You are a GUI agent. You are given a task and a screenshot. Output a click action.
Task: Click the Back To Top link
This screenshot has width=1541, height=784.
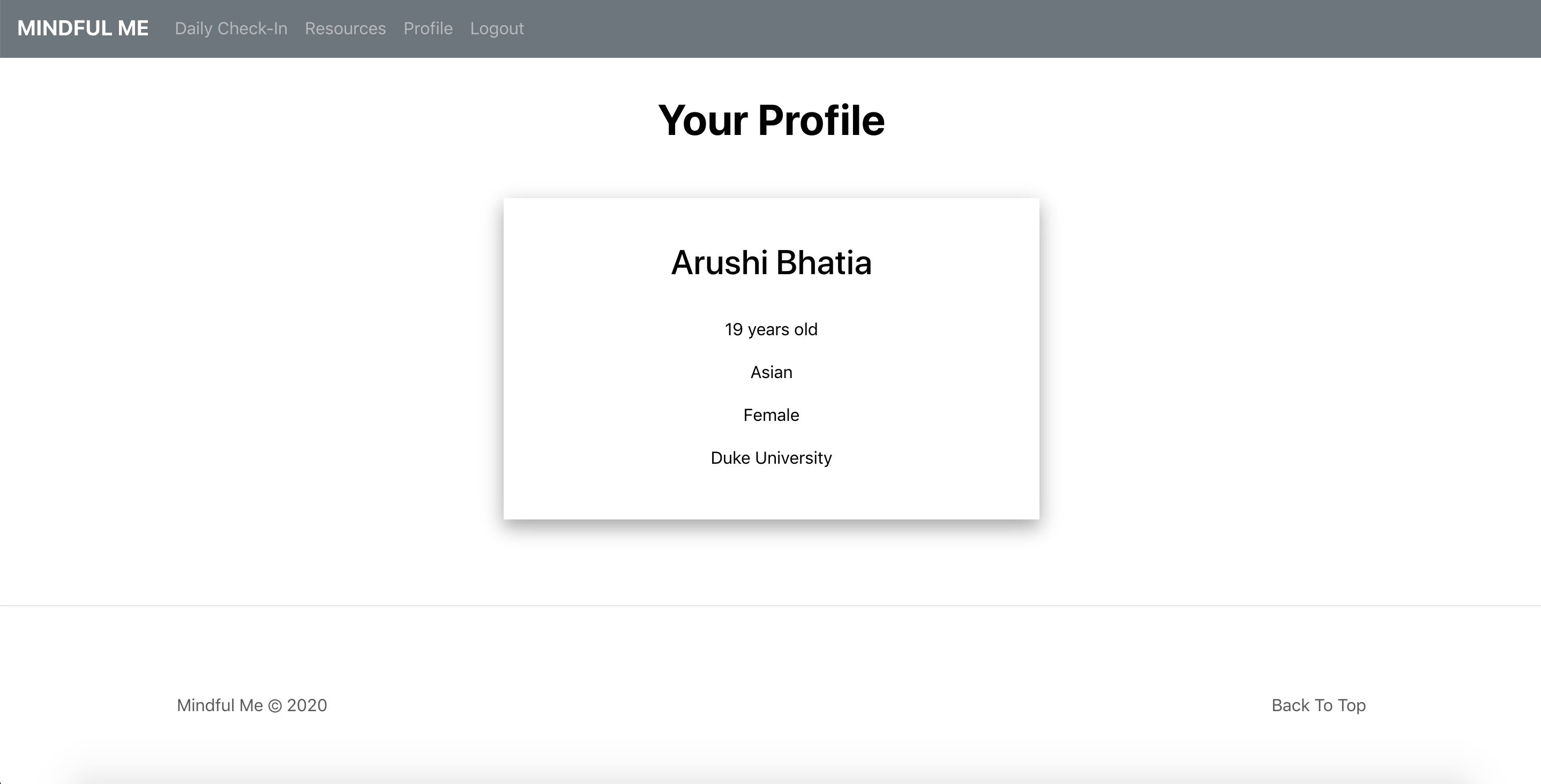point(1318,705)
